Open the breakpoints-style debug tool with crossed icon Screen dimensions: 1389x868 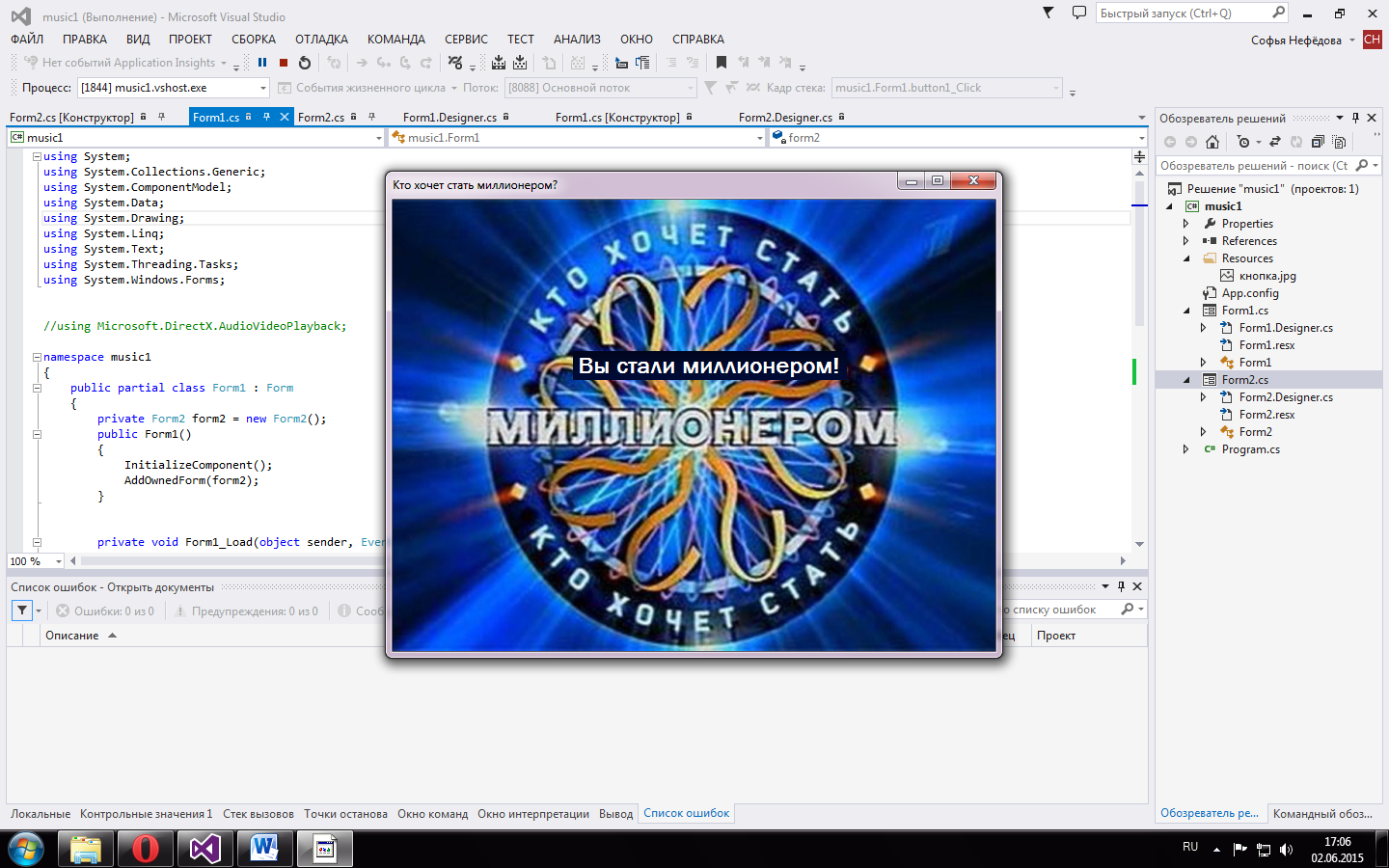tap(455, 63)
